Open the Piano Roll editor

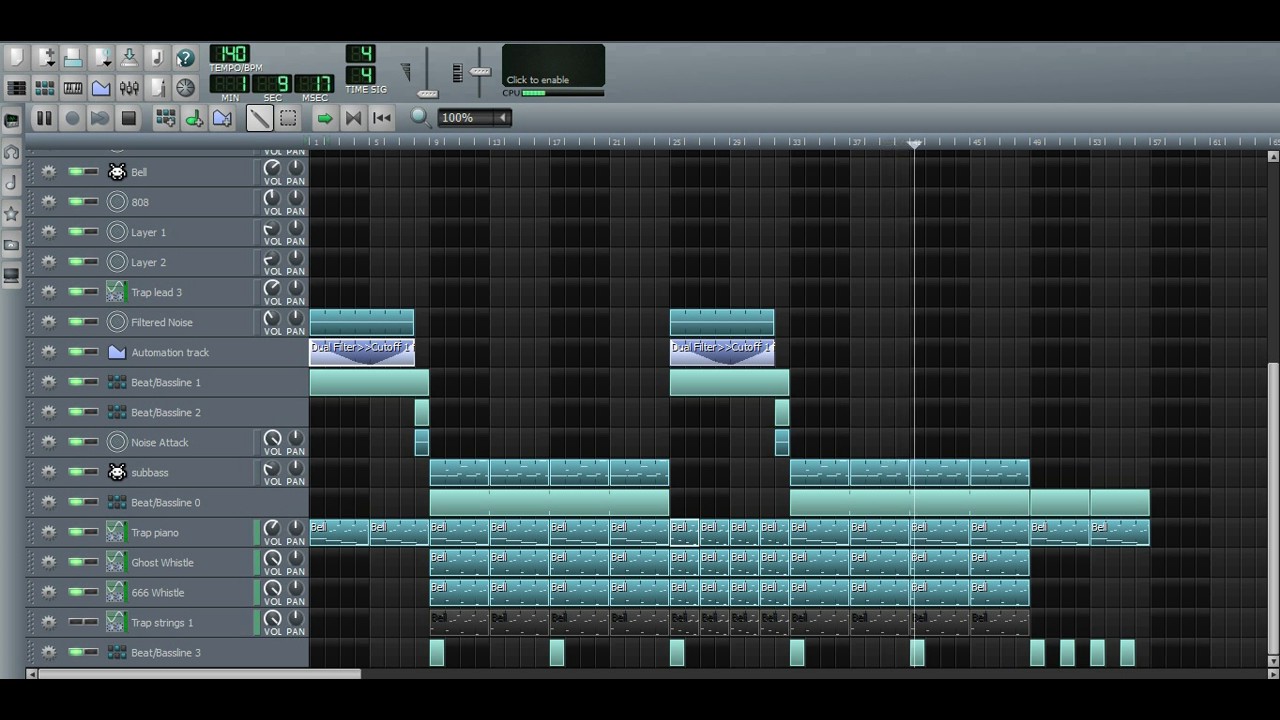pyautogui.click(x=73, y=88)
